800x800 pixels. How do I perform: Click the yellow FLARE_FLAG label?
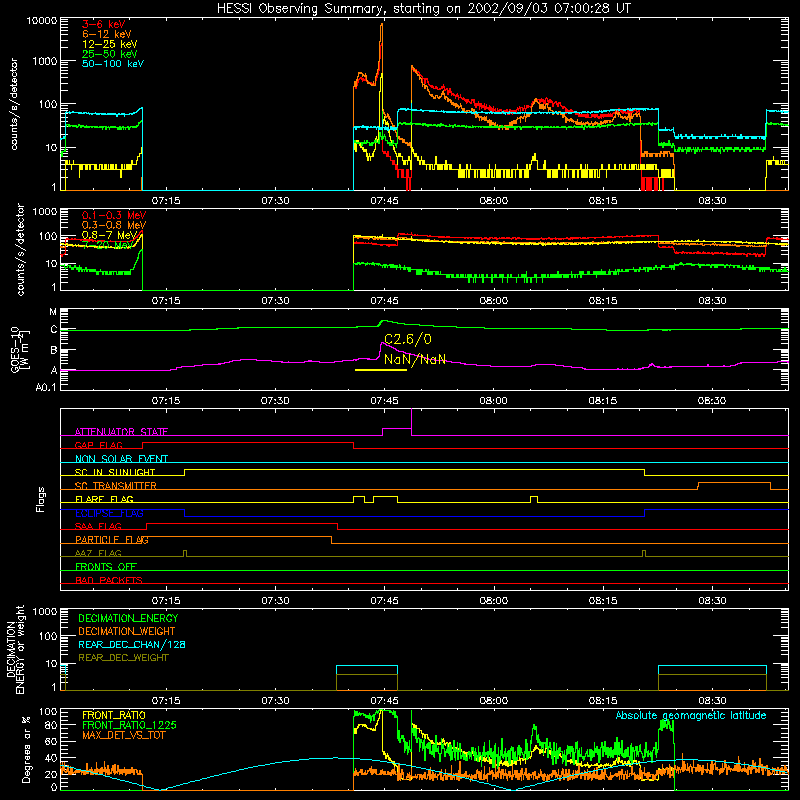click(x=104, y=499)
